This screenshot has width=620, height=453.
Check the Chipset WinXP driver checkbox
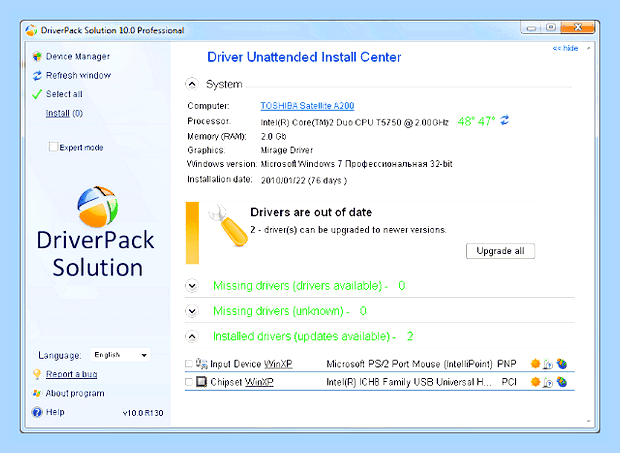(x=189, y=382)
